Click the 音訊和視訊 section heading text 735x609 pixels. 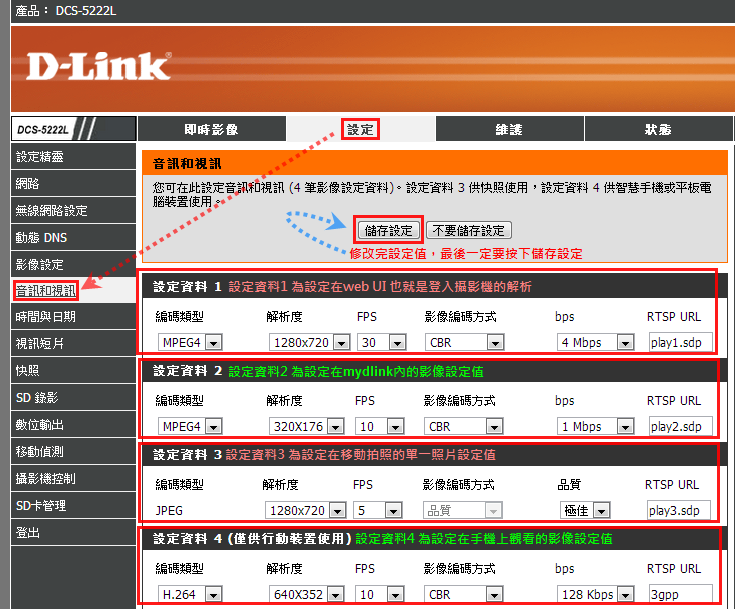pyautogui.click(x=187, y=164)
